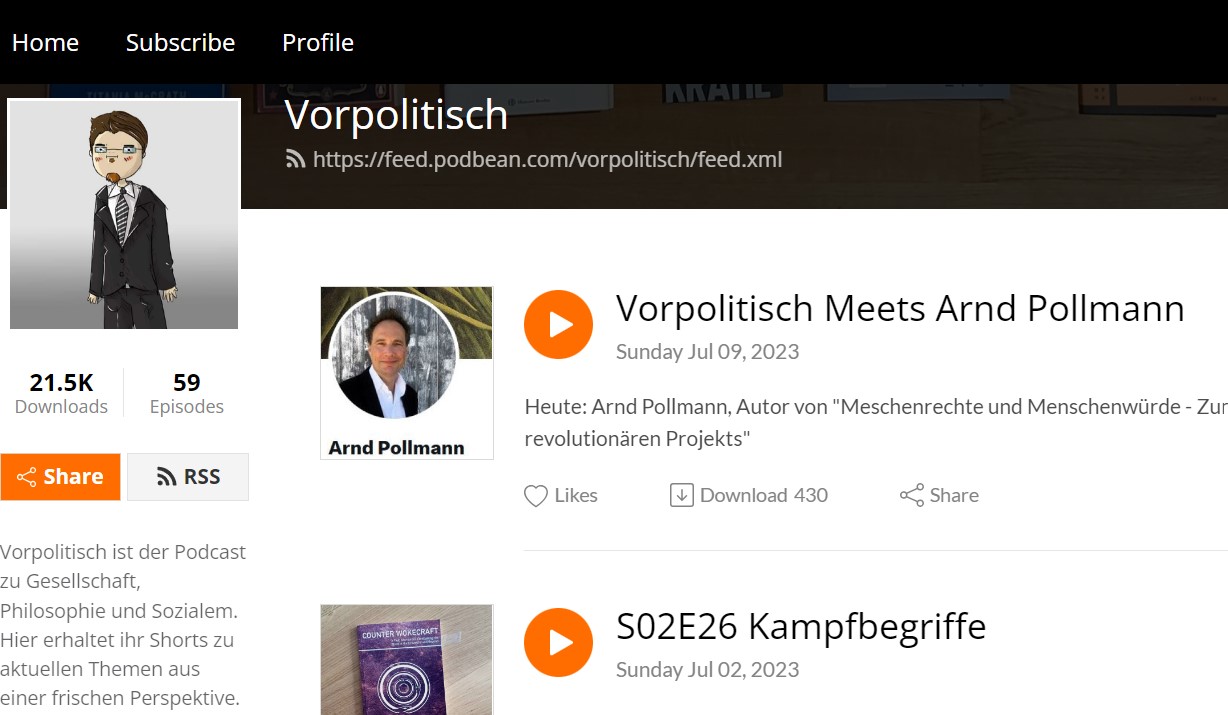Open the feed.podbean.com feed URL link
Viewport: 1228px width, 715px height.
click(547, 159)
